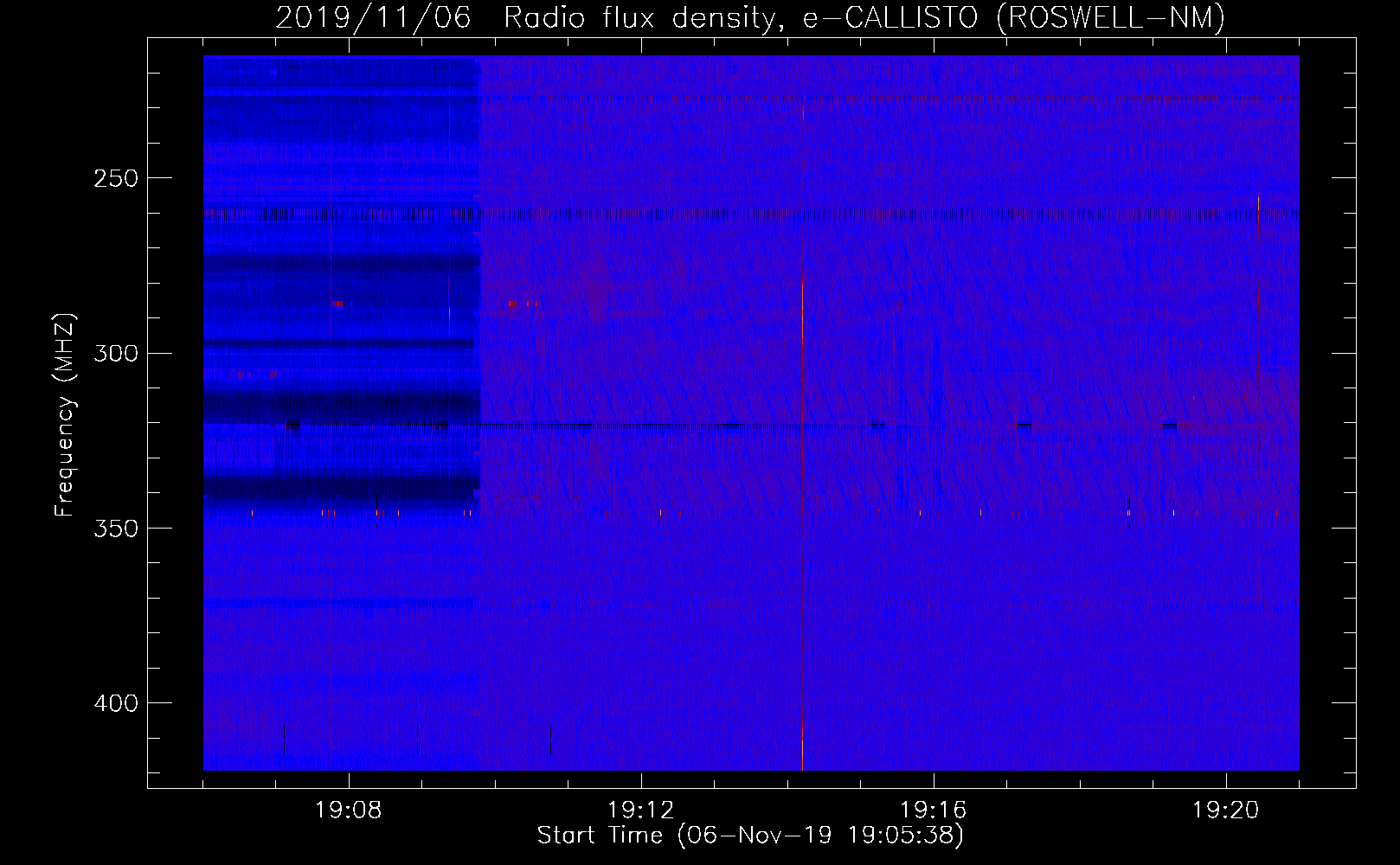Screen dimensions: 1400x865
Task: Click the 'Frequency (MHZ)' axis label
Action: [66, 415]
